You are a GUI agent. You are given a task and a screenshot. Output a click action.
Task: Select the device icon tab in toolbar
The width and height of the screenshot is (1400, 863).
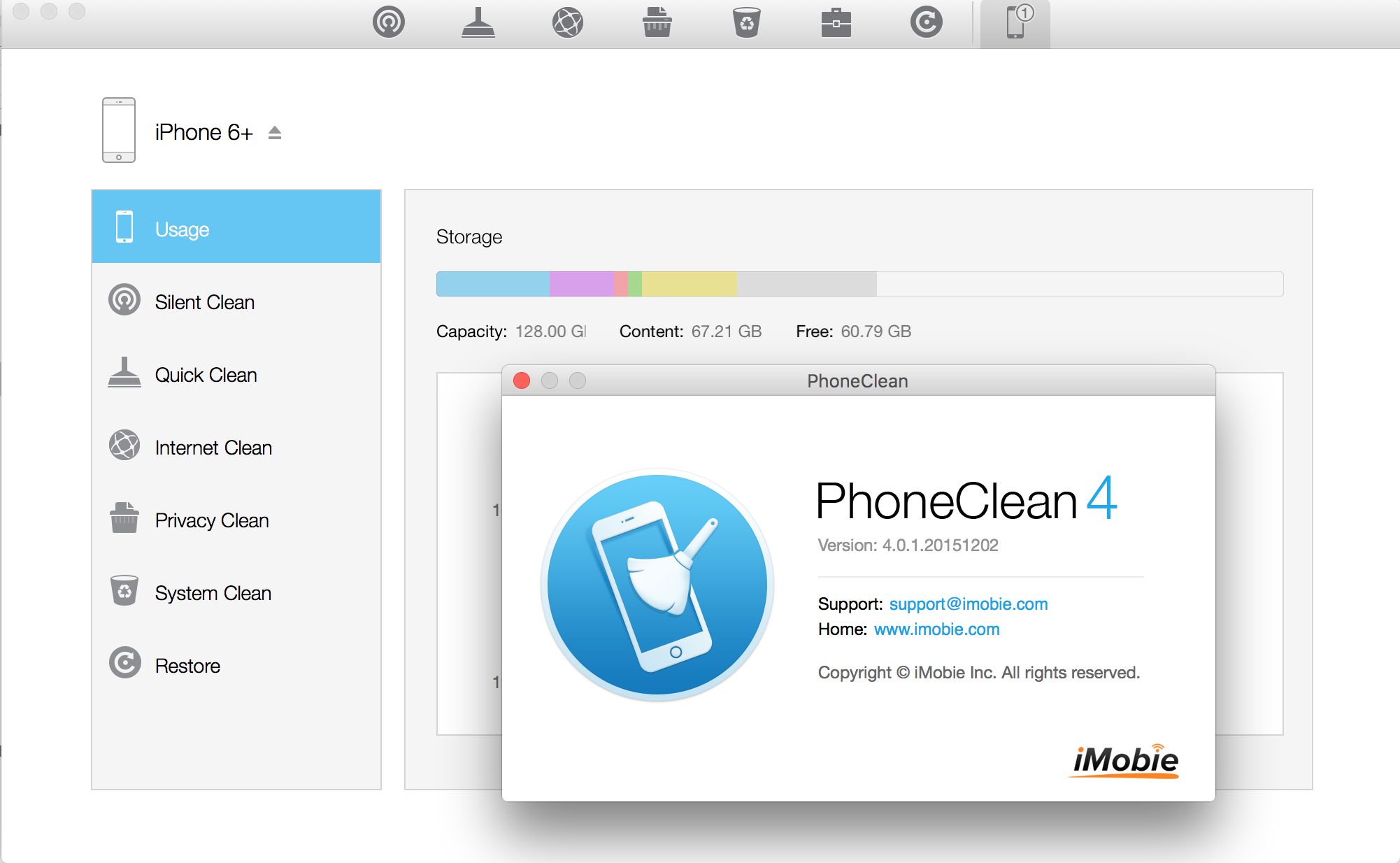point(1015,24)
